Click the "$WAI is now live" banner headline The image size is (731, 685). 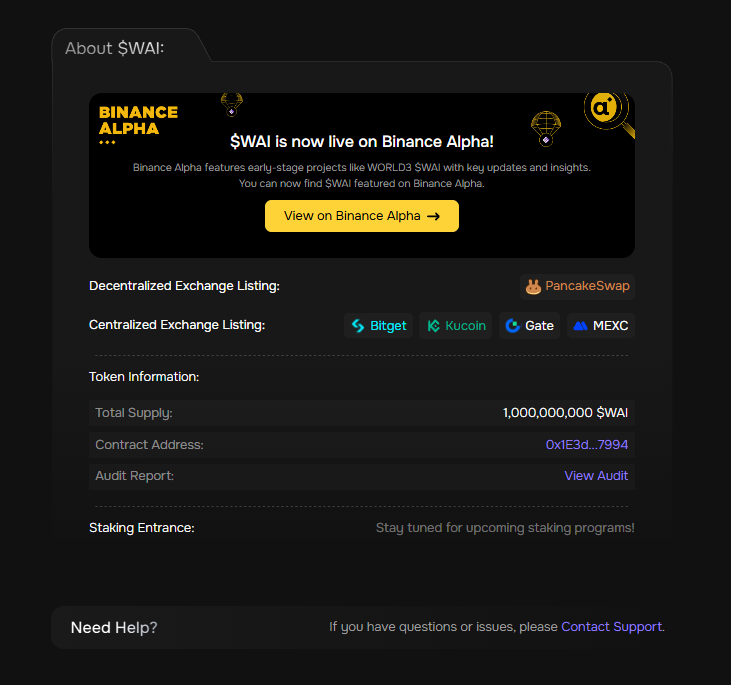362,142
